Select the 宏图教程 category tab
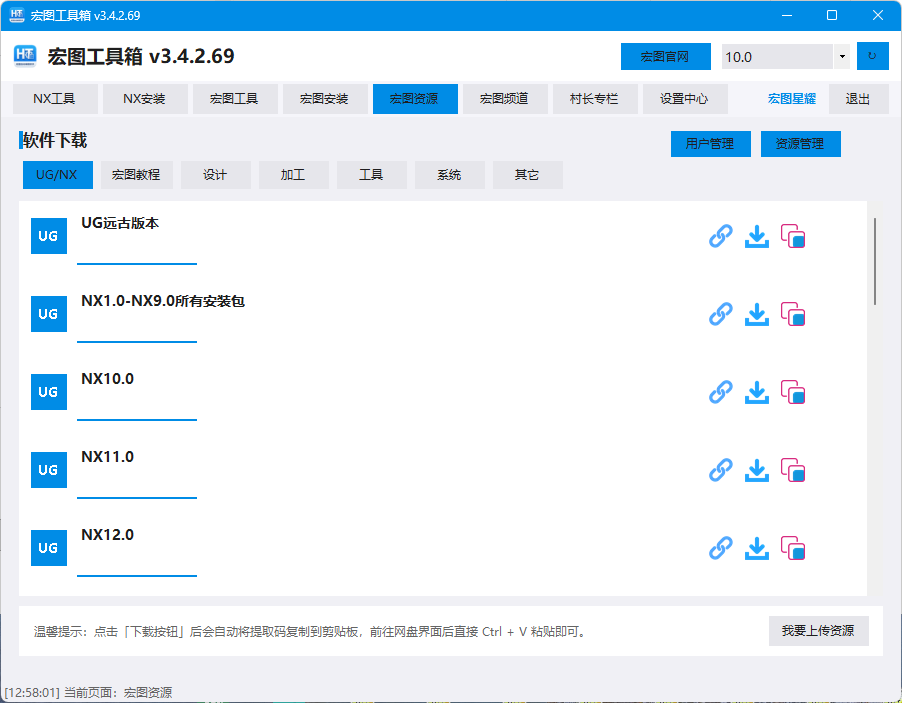Viewport: 902px width, 703px height. tap(136, 175)
